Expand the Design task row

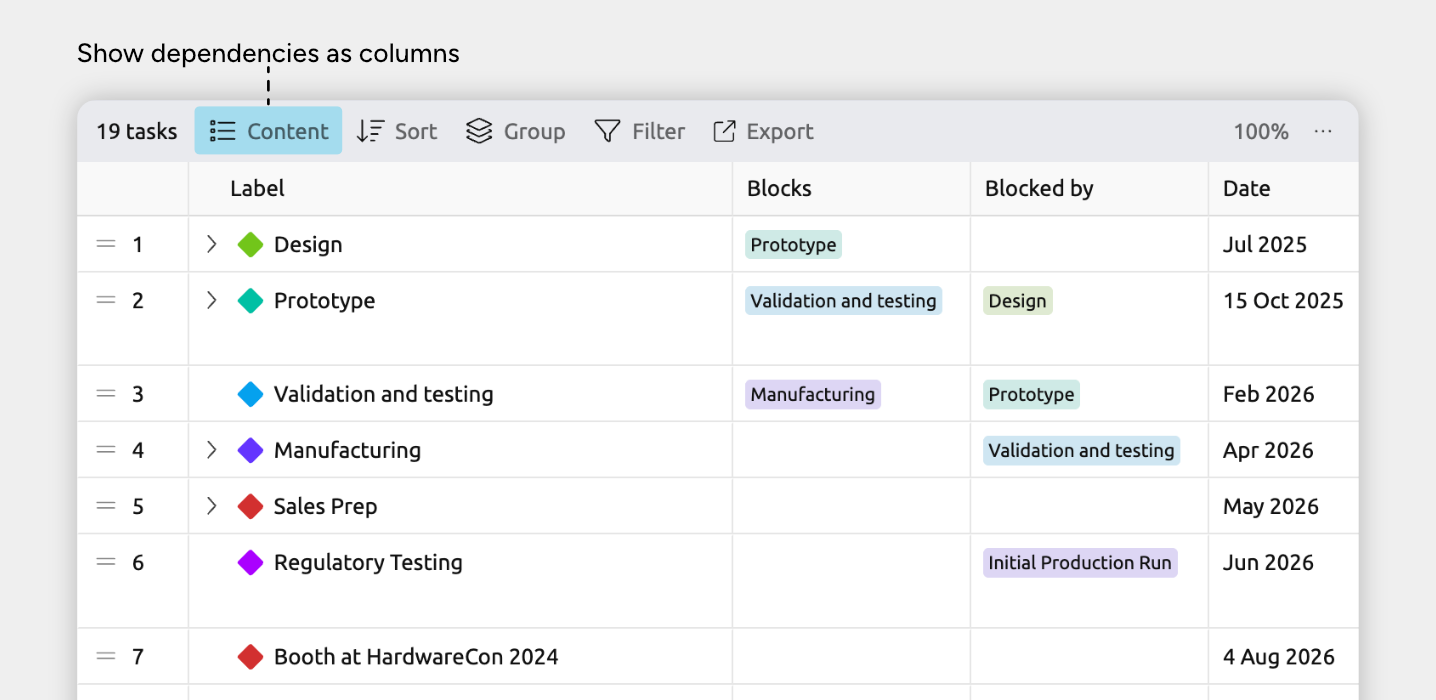(x=211, y=244)
